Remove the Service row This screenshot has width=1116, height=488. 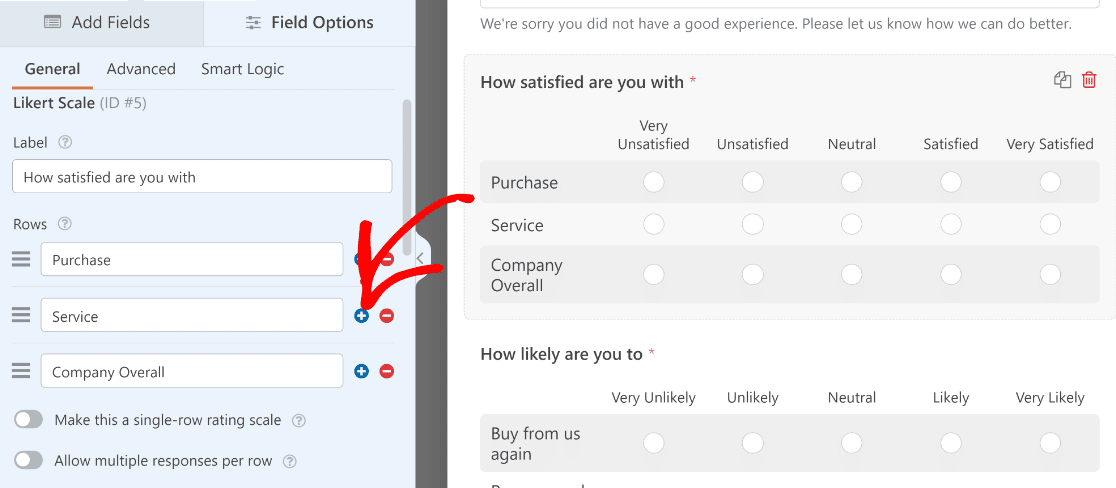click(x=386, y=315)
